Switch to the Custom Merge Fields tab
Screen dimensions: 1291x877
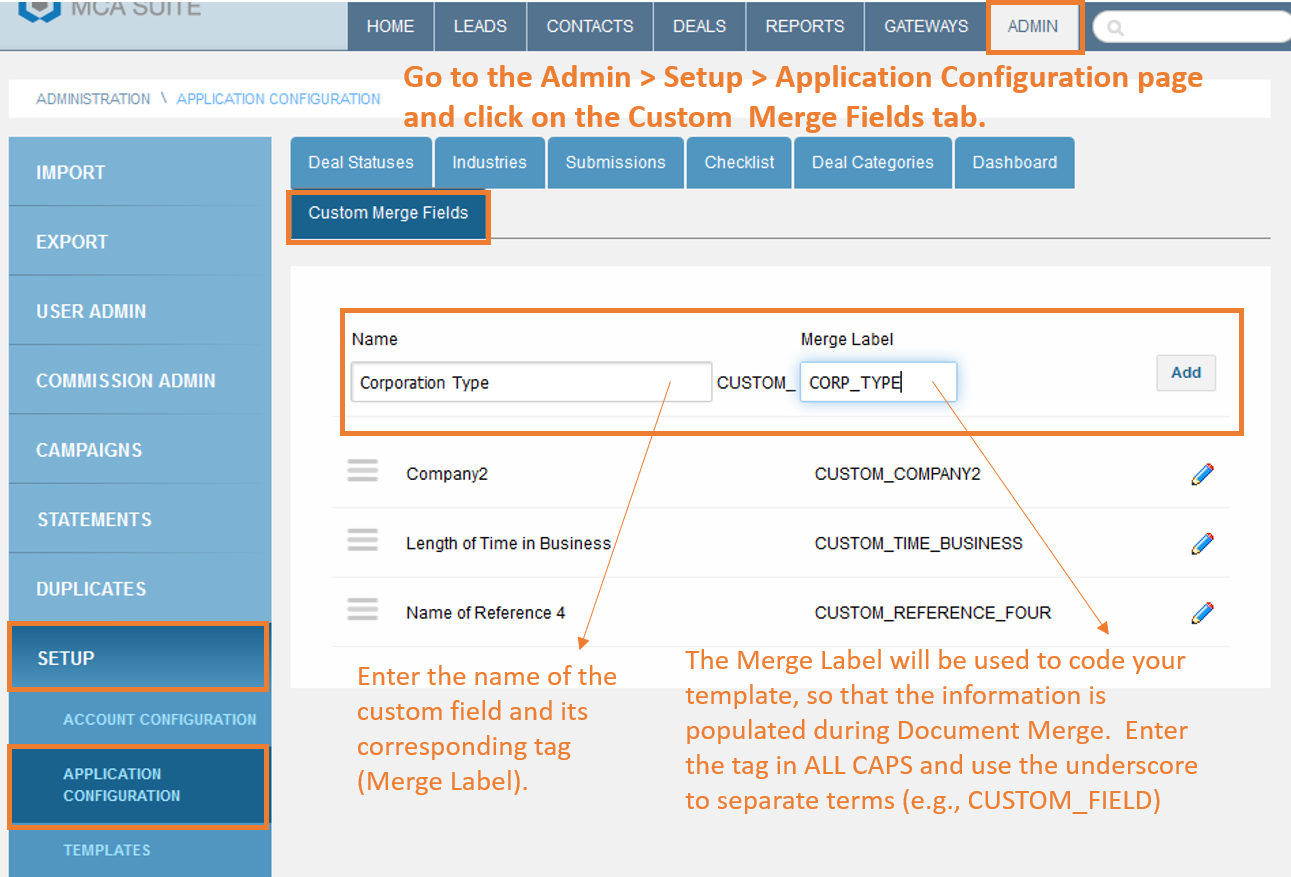(x=388, y=212)
